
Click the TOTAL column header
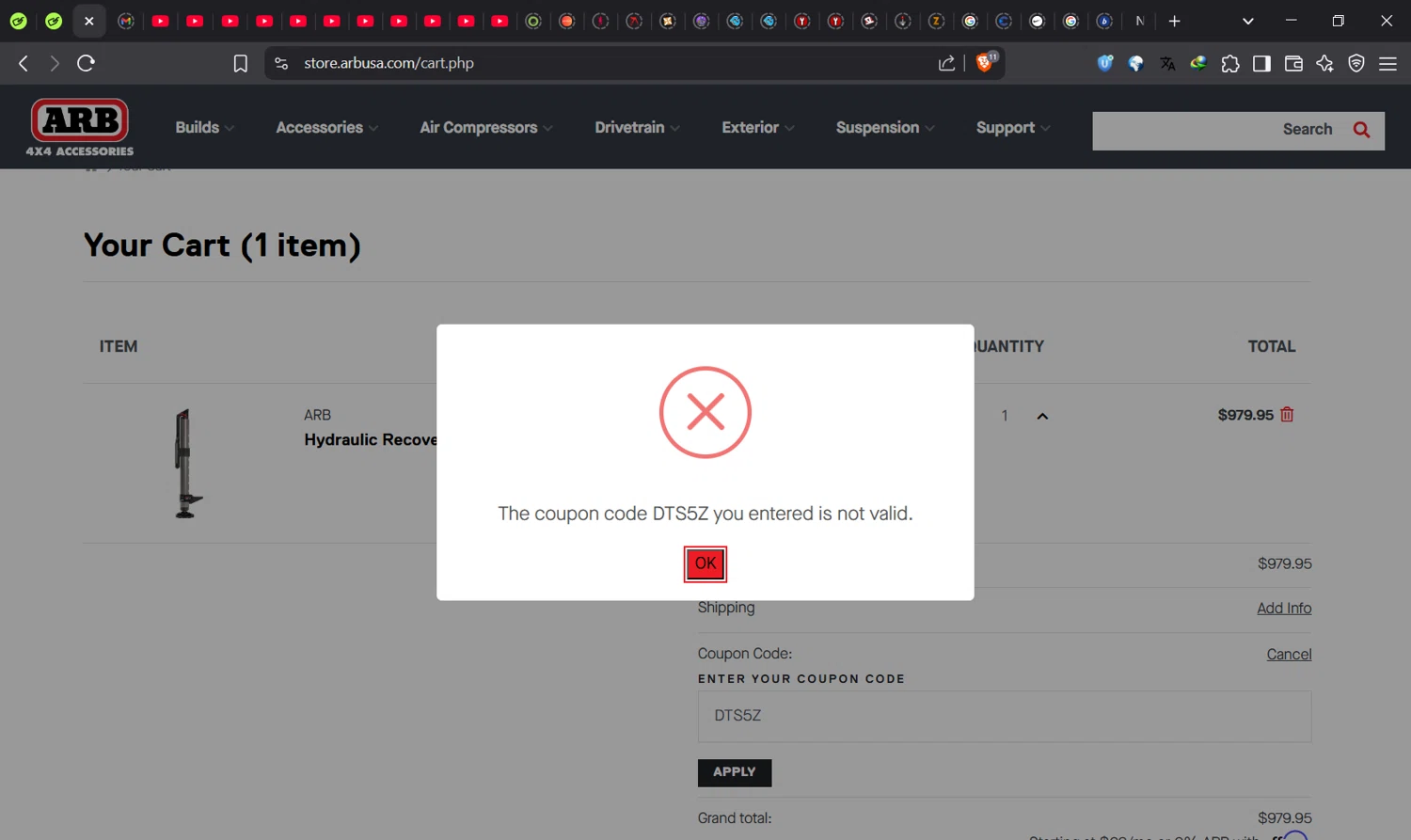pos(1272,346)
